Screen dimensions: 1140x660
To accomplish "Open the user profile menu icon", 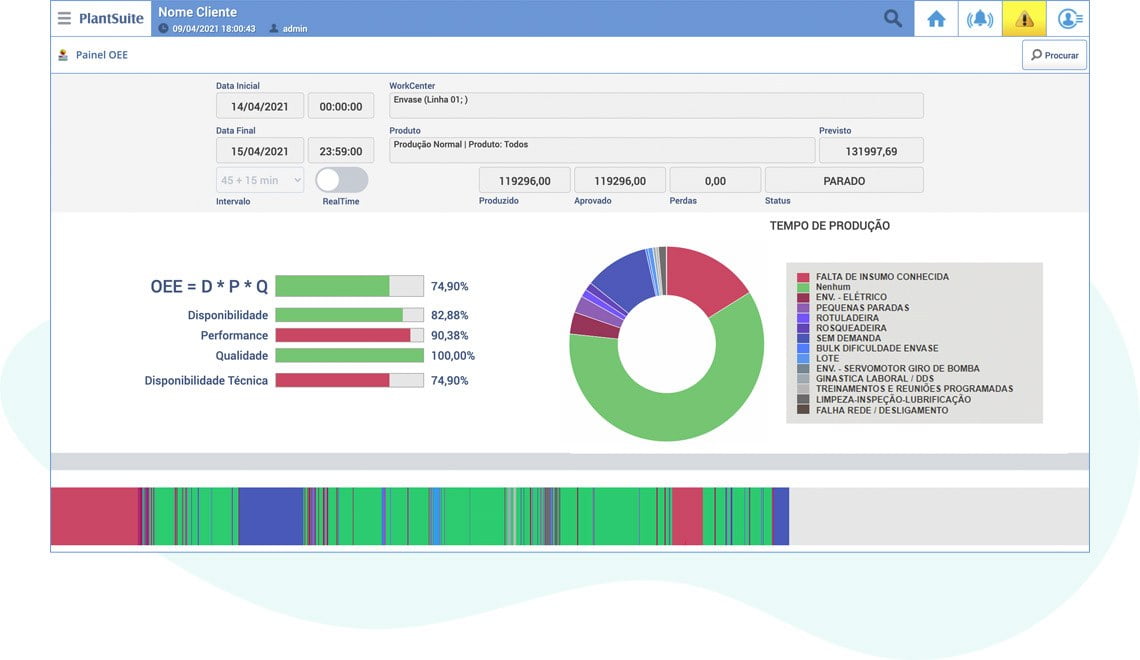I will coord(1068,18).
